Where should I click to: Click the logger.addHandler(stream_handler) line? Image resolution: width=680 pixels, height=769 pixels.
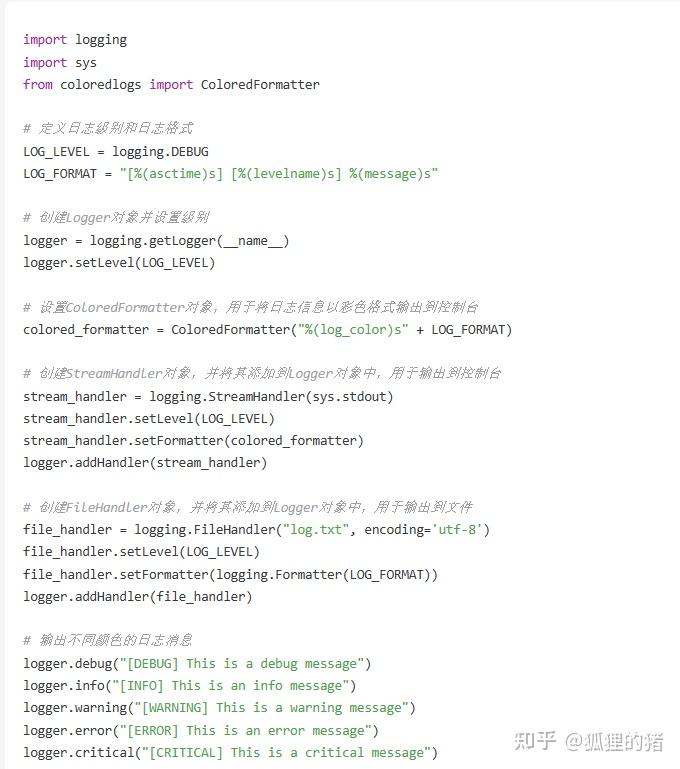click(145, 462)
